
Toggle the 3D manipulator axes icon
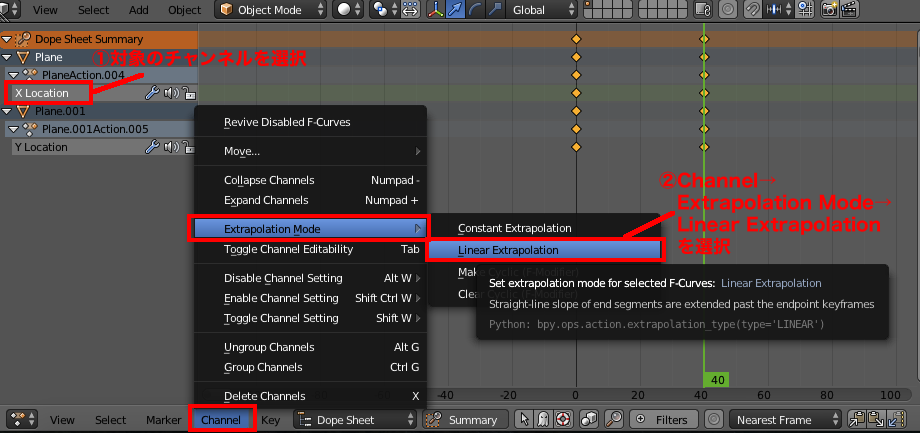coord(435,10)
